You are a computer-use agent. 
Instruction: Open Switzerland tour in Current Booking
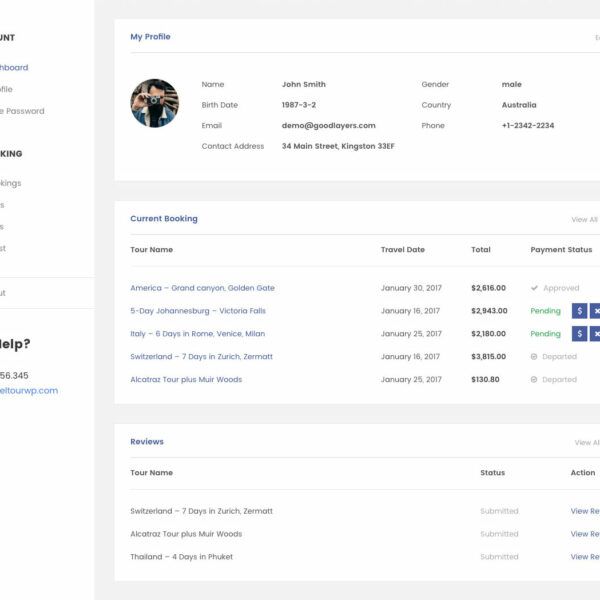click(x=201, y=357)
